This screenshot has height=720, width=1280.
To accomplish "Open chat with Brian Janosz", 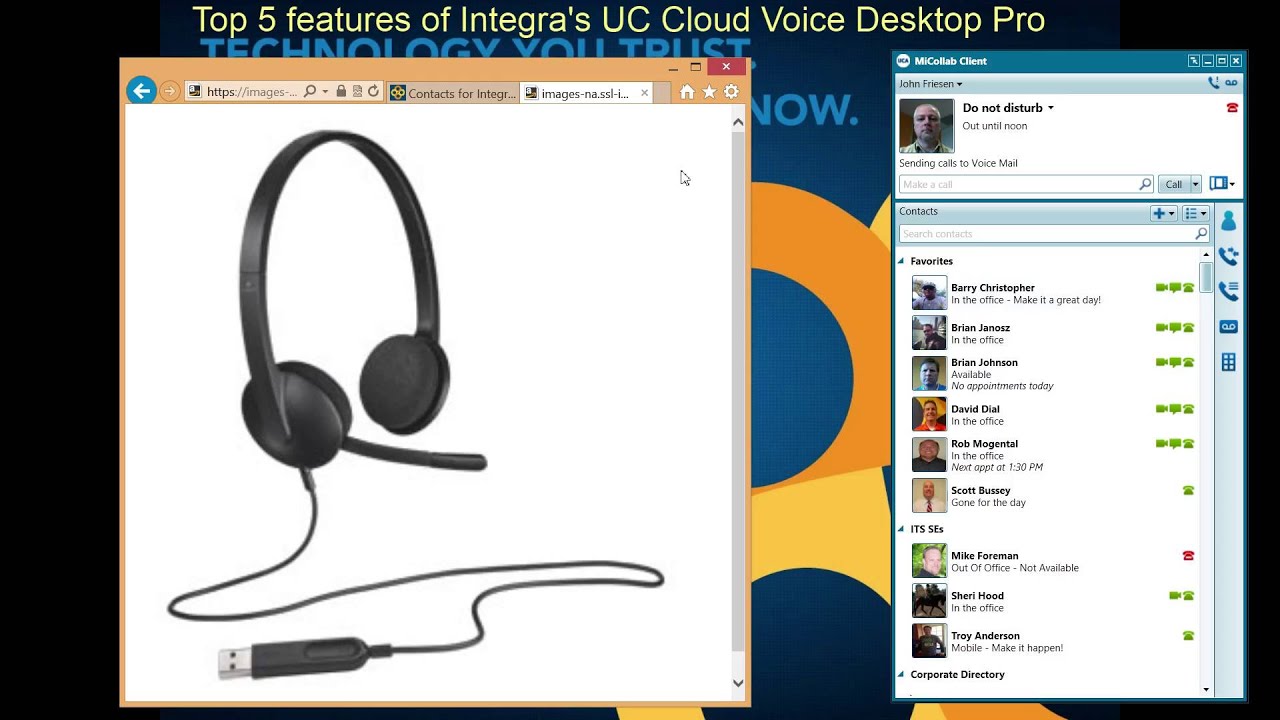I will click(x=1175, y=328).
